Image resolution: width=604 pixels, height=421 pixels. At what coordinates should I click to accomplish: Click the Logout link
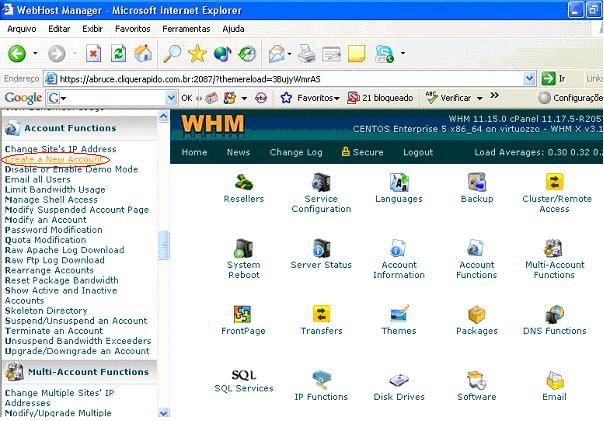[418, 153]
